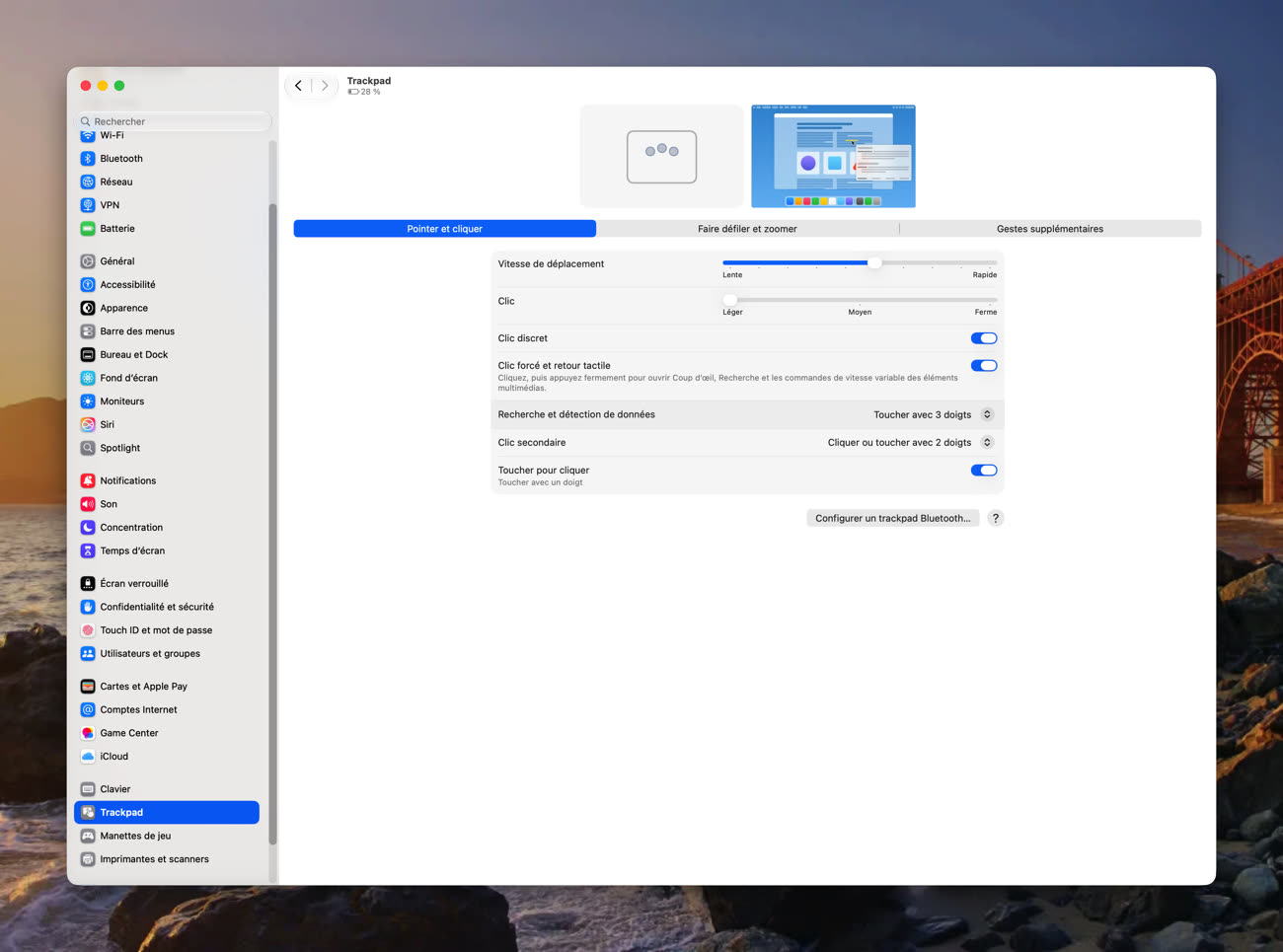Click Configurer un trackpad Bluetooth button

[893, 519]
